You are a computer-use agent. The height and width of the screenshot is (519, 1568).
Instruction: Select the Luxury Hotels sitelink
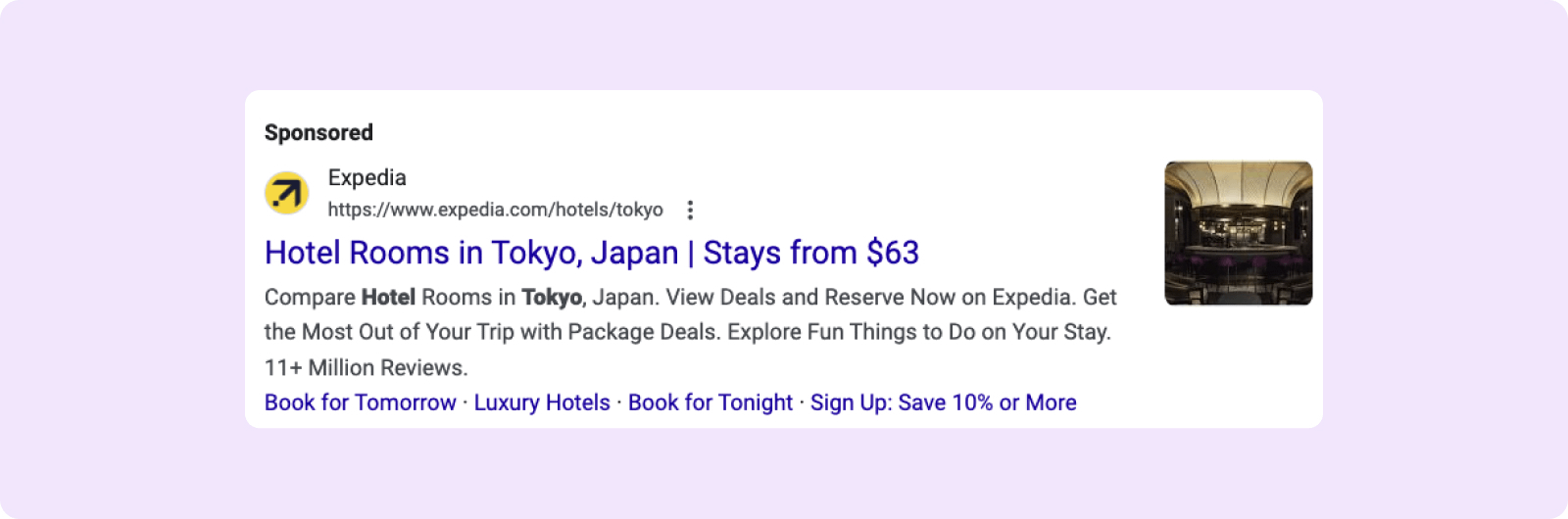tap(542, 402)
